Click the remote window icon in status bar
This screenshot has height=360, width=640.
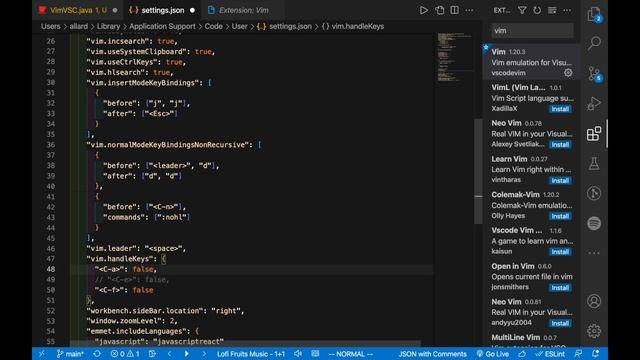pyautogui.click(x=42, y=353)
